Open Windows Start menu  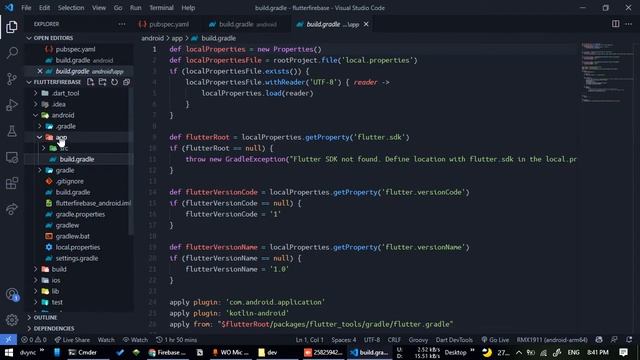[x=8, y=352]
